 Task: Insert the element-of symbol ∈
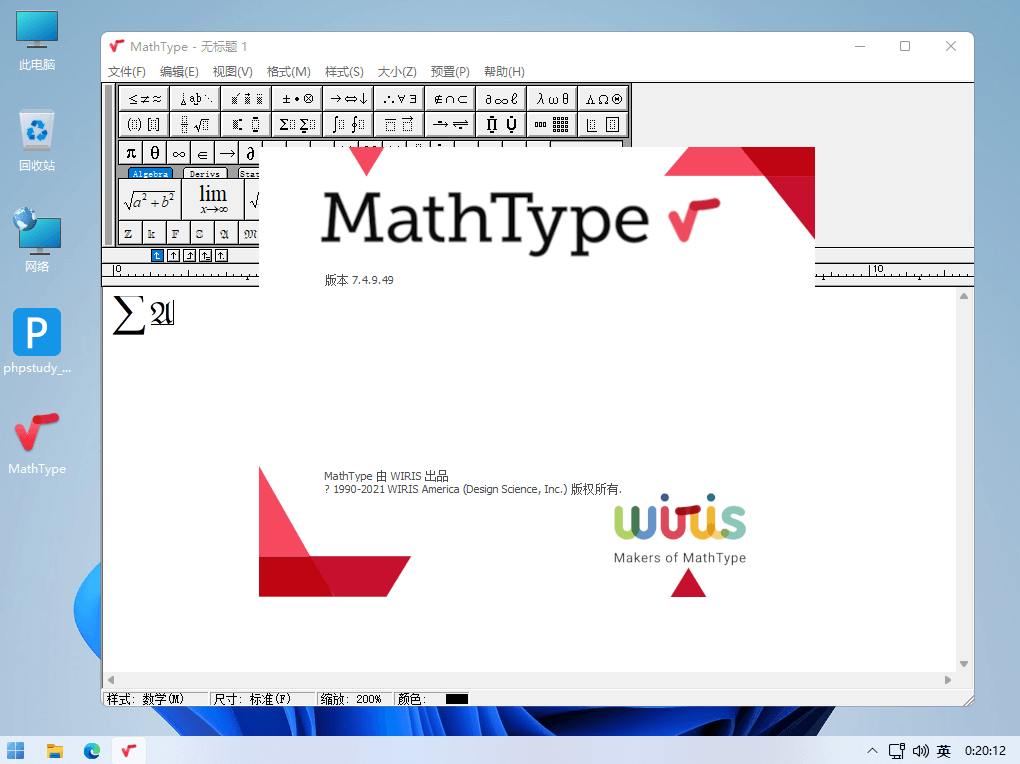click(202, 154)
